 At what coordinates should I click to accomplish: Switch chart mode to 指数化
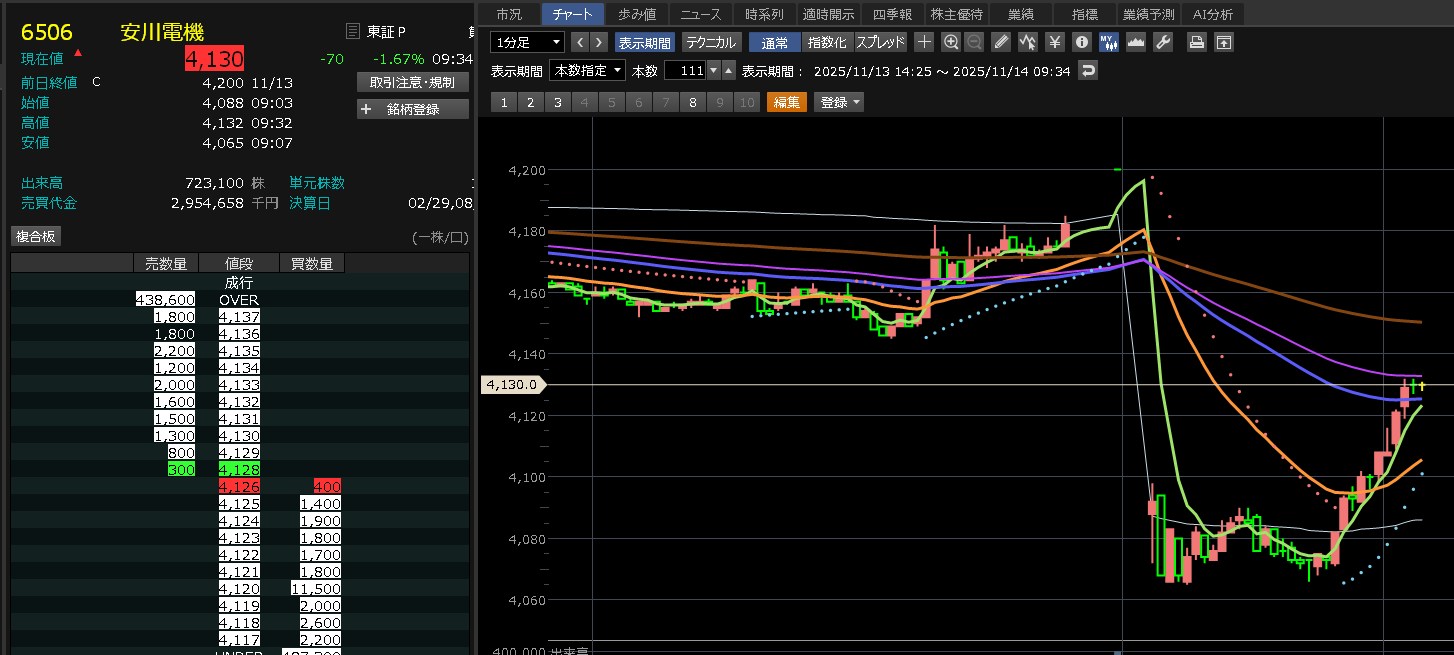(x=827, y=42)
